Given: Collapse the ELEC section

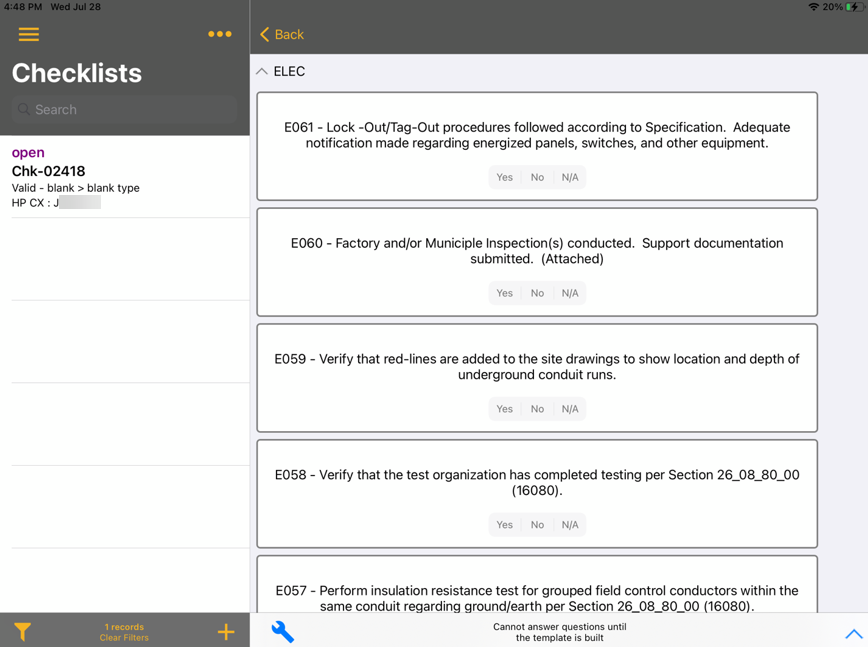Looking at the screenshot, I should tap(262, 71).
